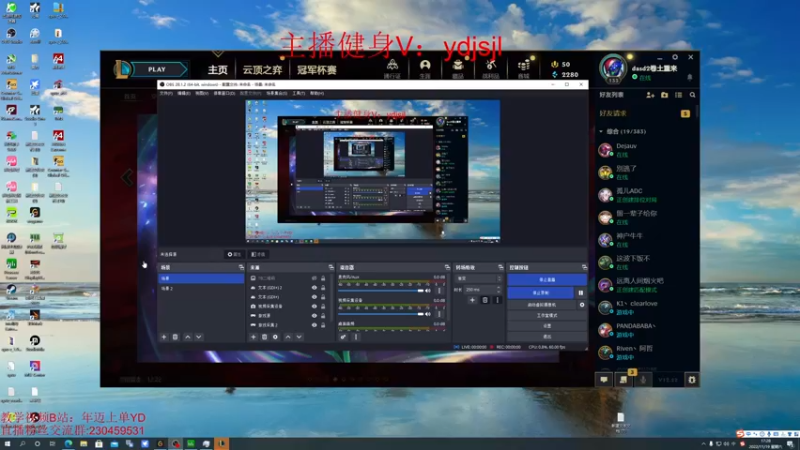The image size is (800, 450).
Task: Remove the selected source with the trash icon
Action: pyautogui.click(x=264, y=337)
